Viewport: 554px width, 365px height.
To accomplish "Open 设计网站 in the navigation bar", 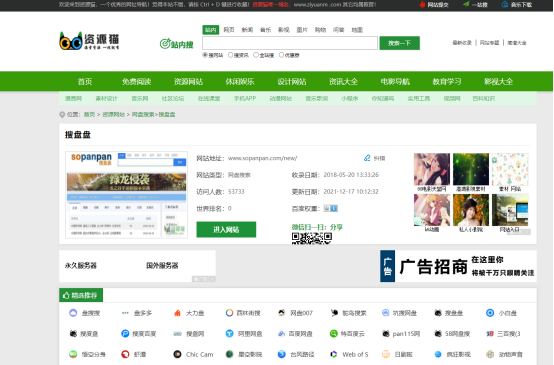I will tap(292, 82).
